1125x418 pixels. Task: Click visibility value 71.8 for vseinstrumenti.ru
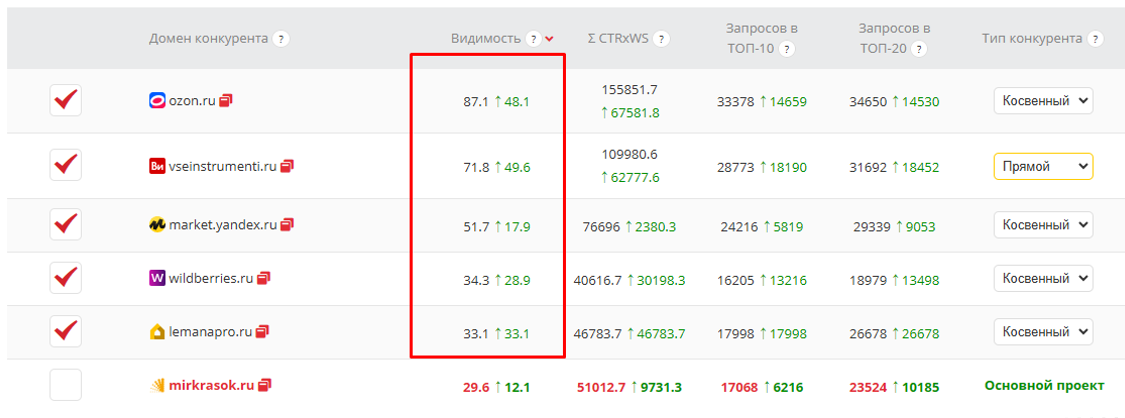pyautogui.click(x=476, y=168)
